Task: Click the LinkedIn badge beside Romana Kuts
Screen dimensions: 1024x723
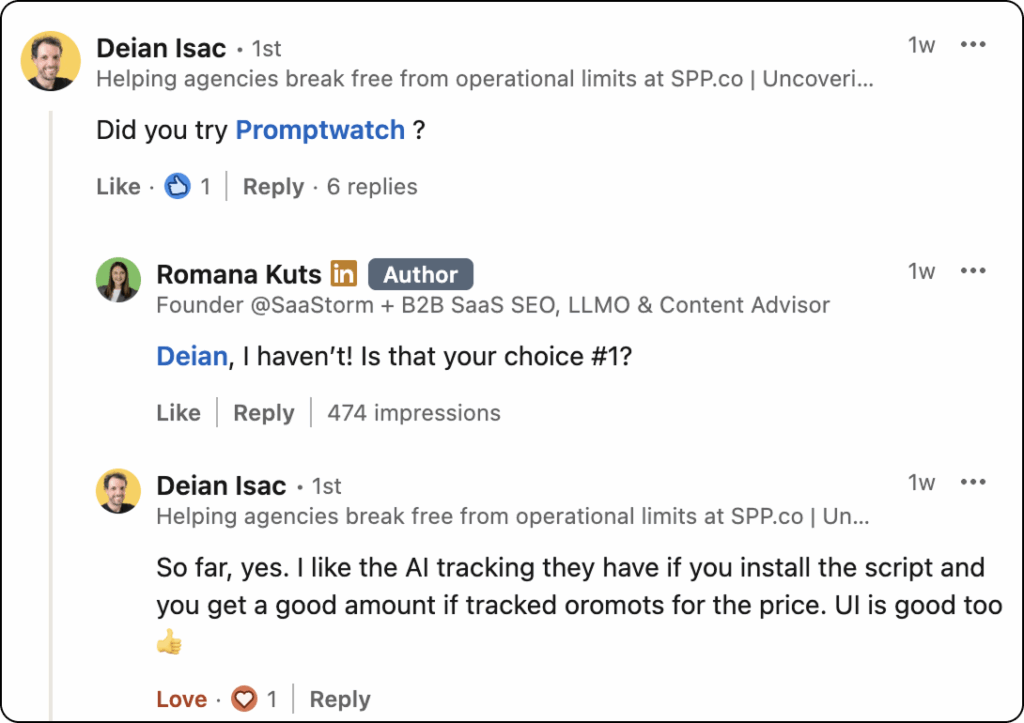Action: point(344,274)
